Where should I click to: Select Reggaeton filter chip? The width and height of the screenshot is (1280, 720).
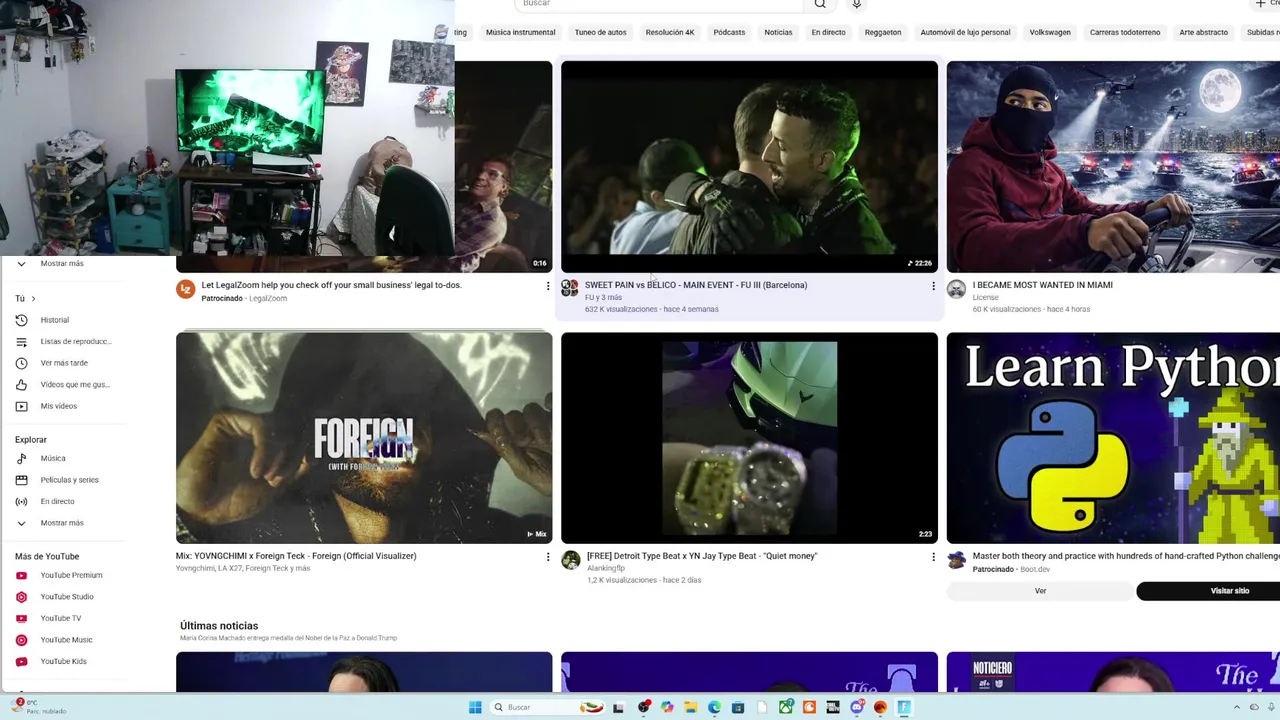(x=883, y=32)
